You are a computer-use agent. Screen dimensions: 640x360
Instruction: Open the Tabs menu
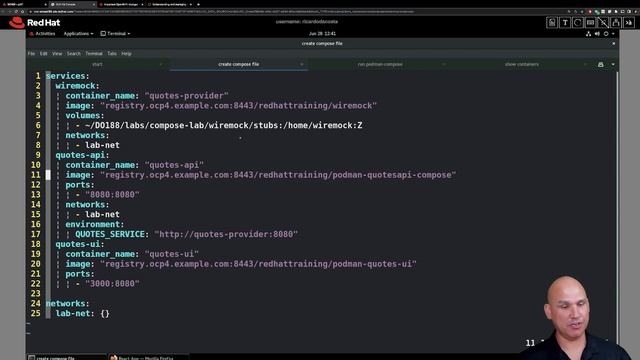[112, 53]
